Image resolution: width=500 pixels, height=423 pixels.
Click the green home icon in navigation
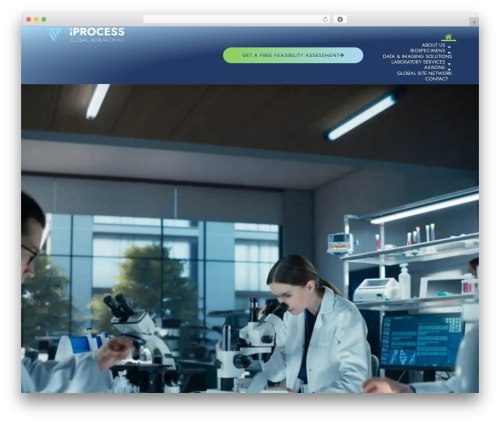[x=448, y=36]
